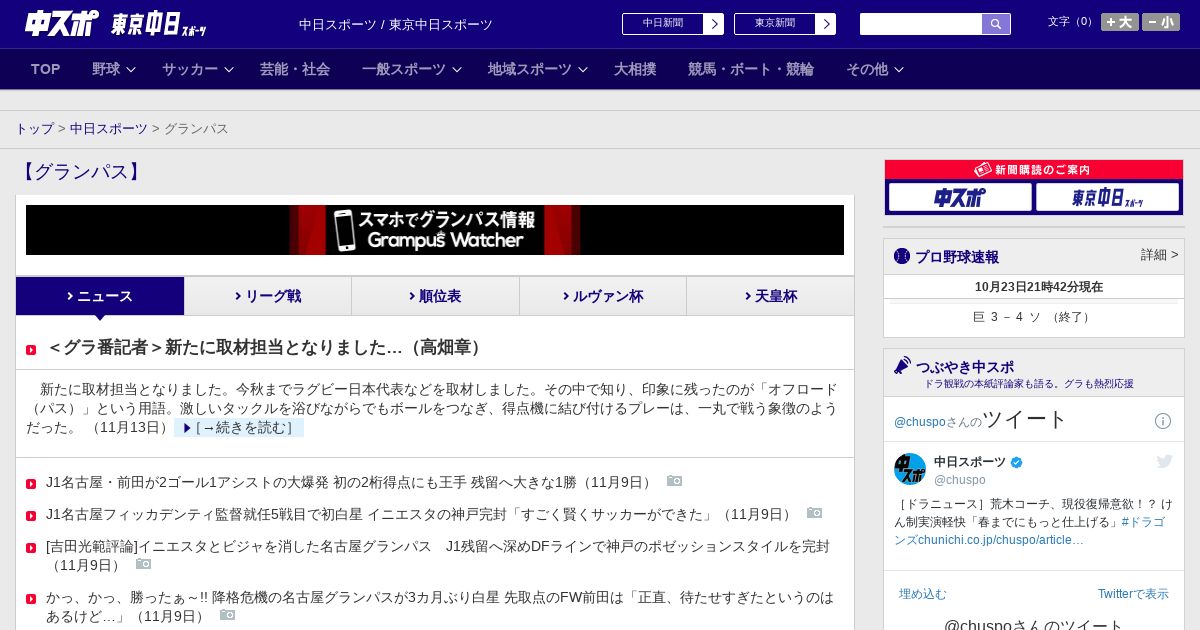Viewport: 1200px width, 630px height.
Task: Go to TOP in navigation bar
Action: [46, 69]
